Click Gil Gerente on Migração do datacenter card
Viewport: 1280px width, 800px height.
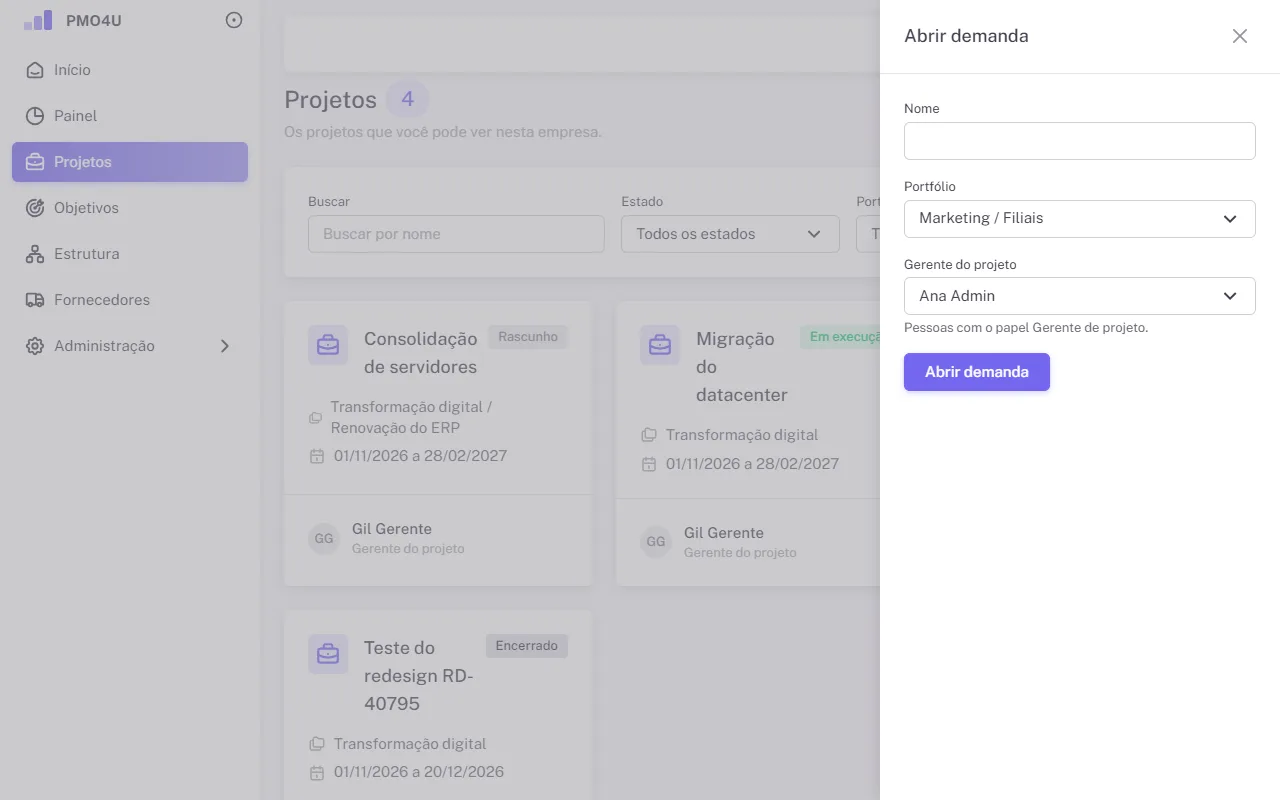724,533
